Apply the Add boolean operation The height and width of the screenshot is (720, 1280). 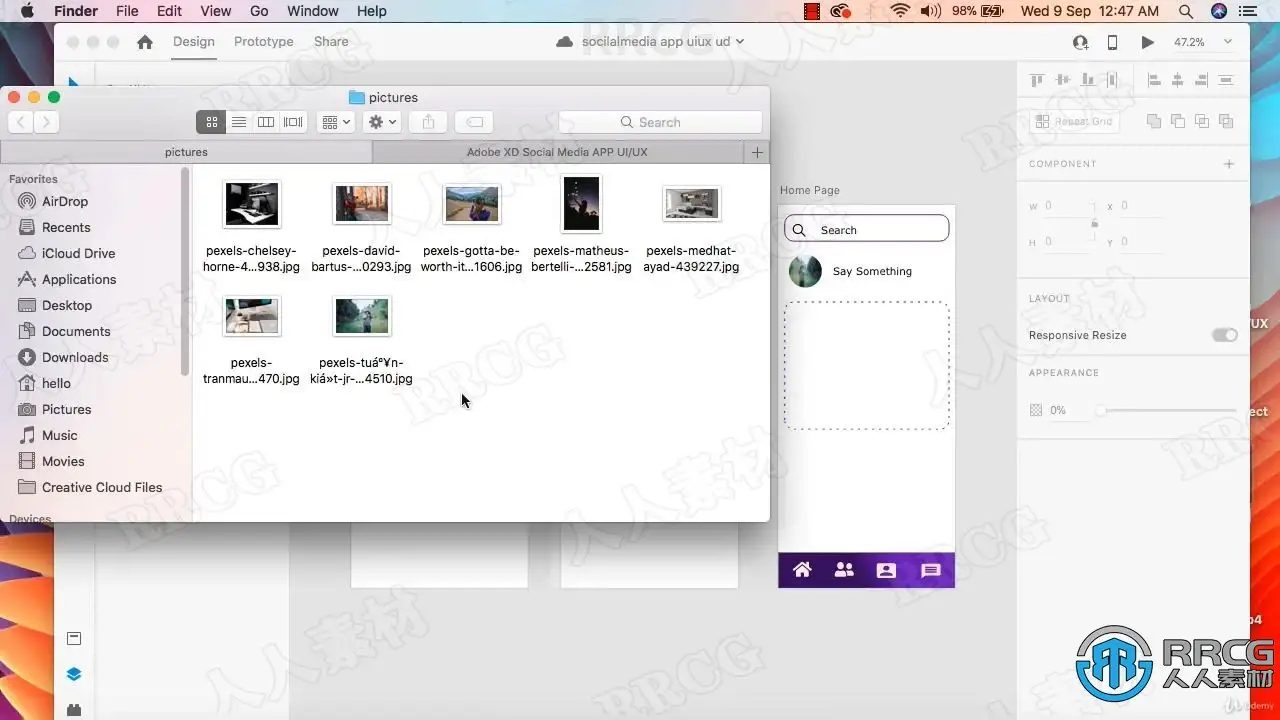point(1154,121)
